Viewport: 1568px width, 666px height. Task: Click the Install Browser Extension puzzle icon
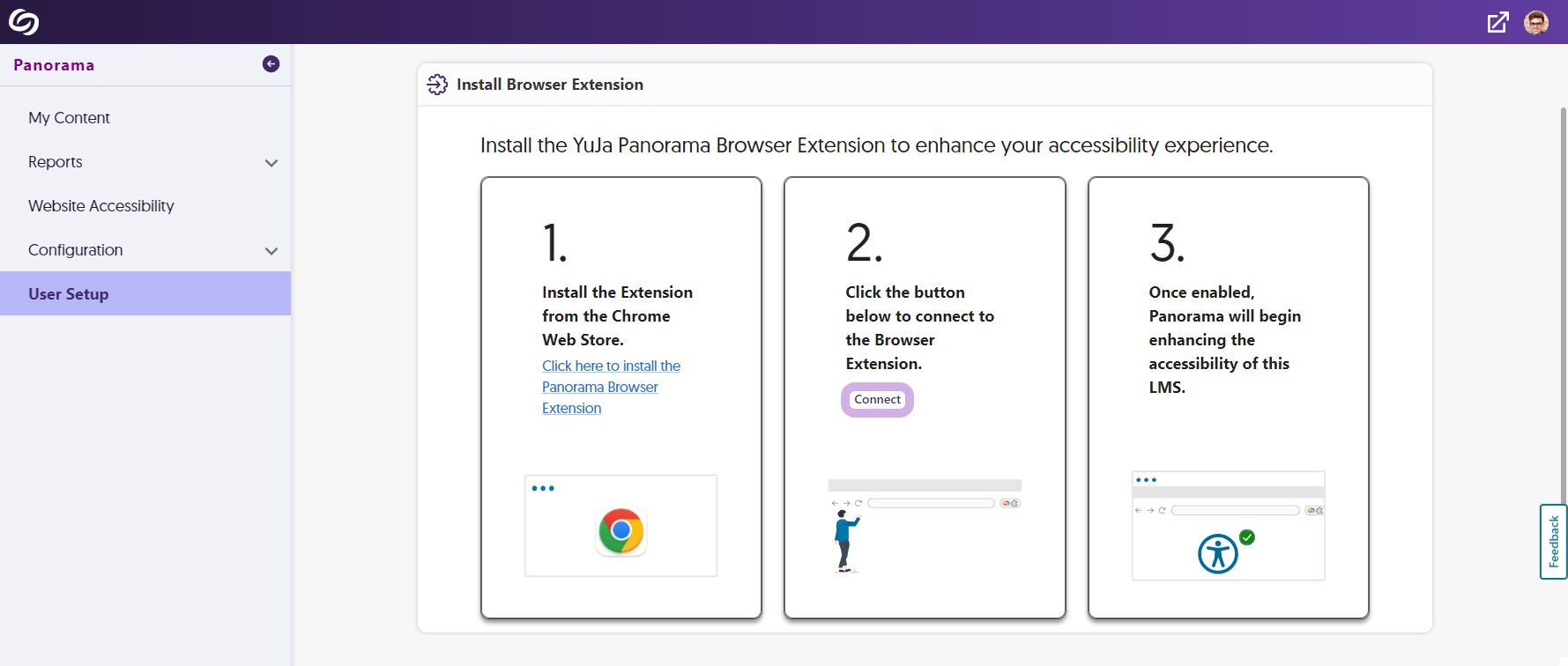coord(437,85)
